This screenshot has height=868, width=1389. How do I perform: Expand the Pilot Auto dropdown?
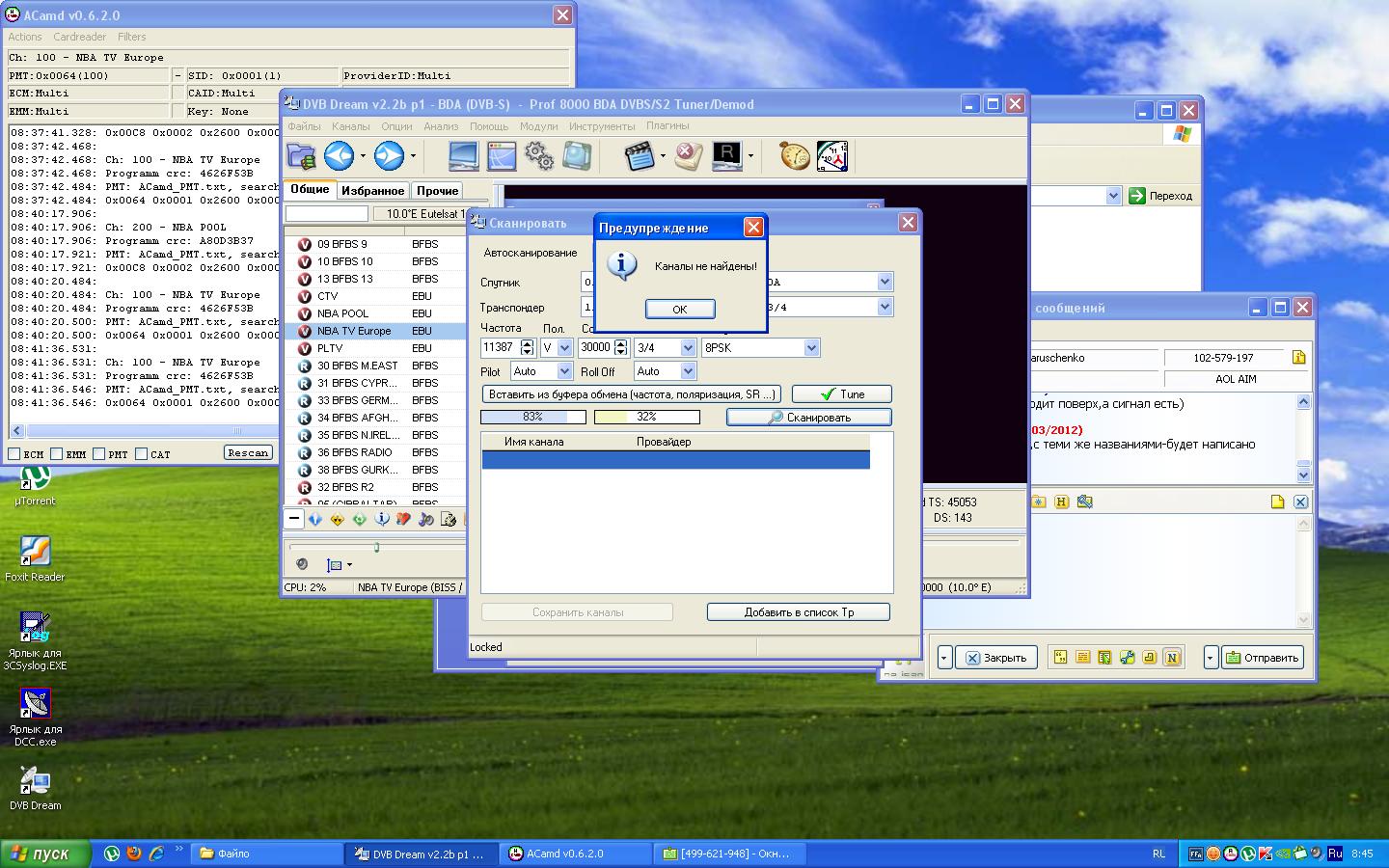click(565, 371)
